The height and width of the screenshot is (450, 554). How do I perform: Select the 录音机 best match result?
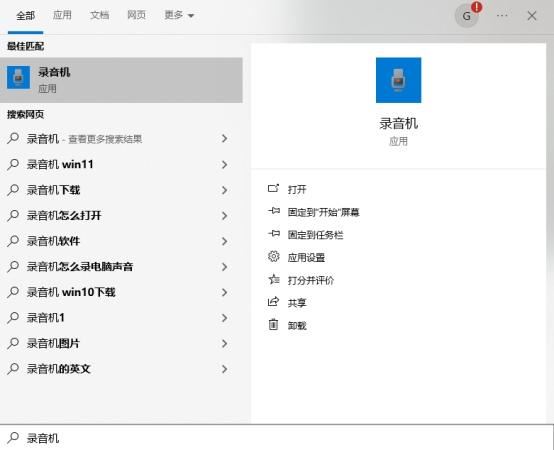click(x=121, y=80)
